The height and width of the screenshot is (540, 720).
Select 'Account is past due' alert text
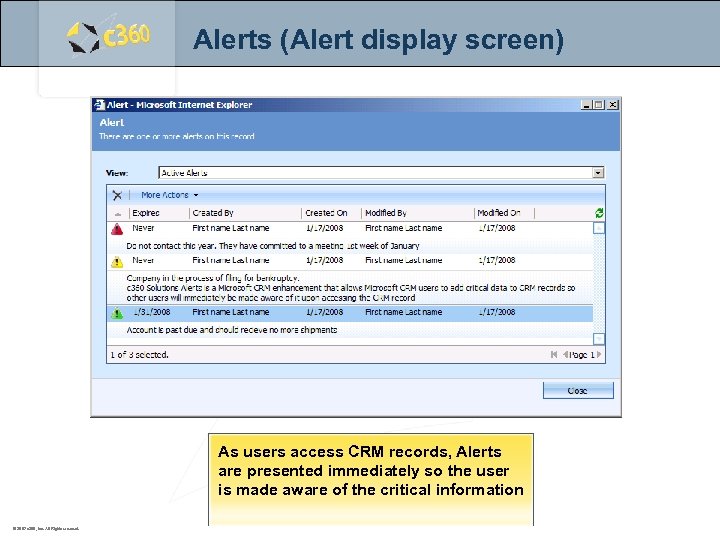coord(231,330)
